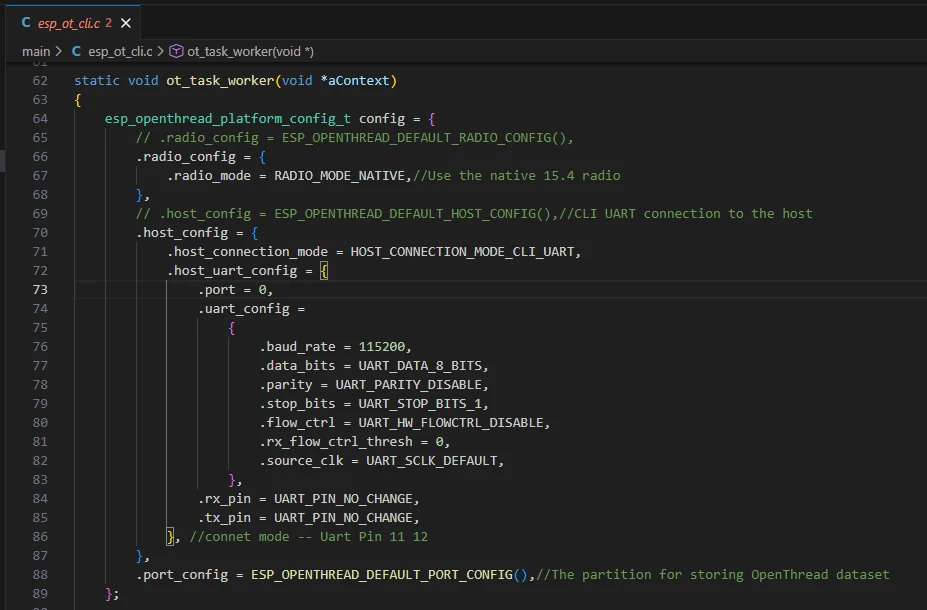
Task: Open the esp_ot_cli.c breadcrumb file picker
Action: (119, 51)
